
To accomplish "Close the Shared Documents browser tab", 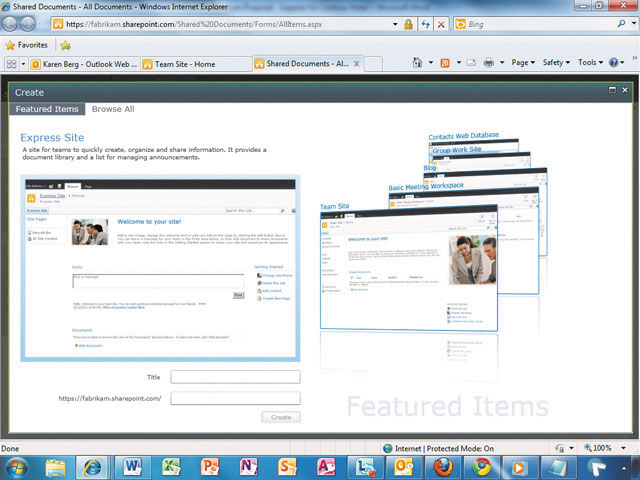I will pyautogui.click(x=356, y=64).
